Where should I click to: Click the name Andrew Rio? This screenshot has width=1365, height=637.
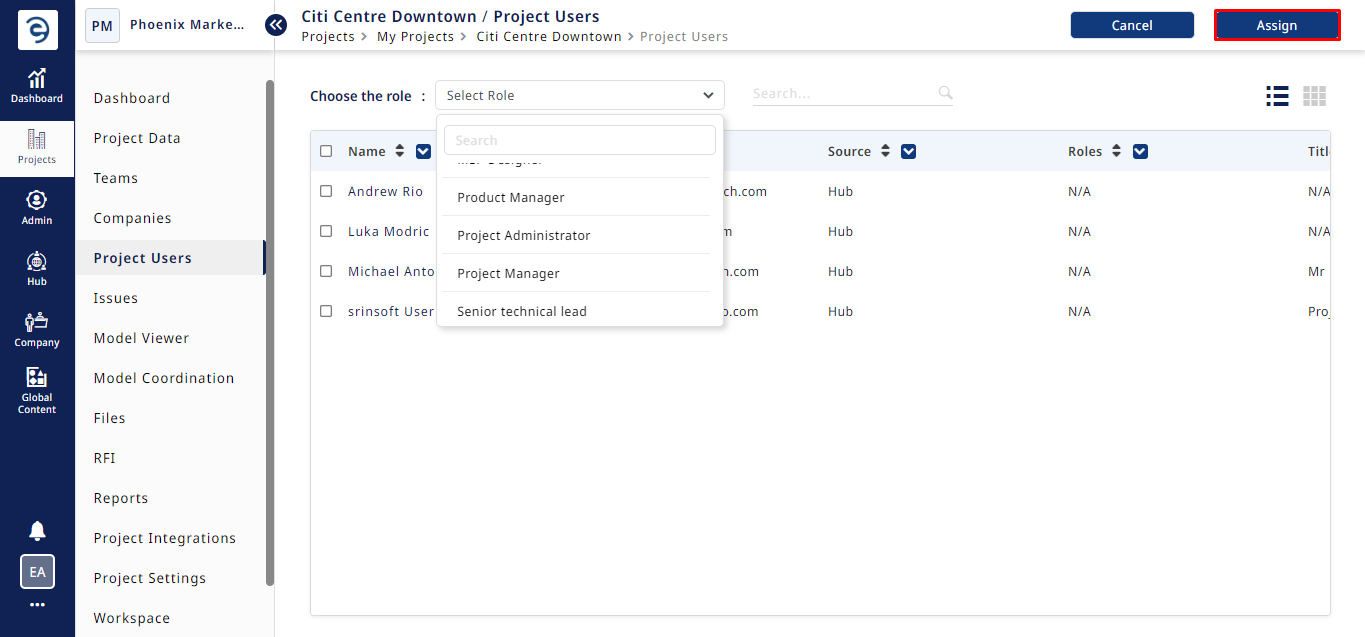(x=385, y=191)
